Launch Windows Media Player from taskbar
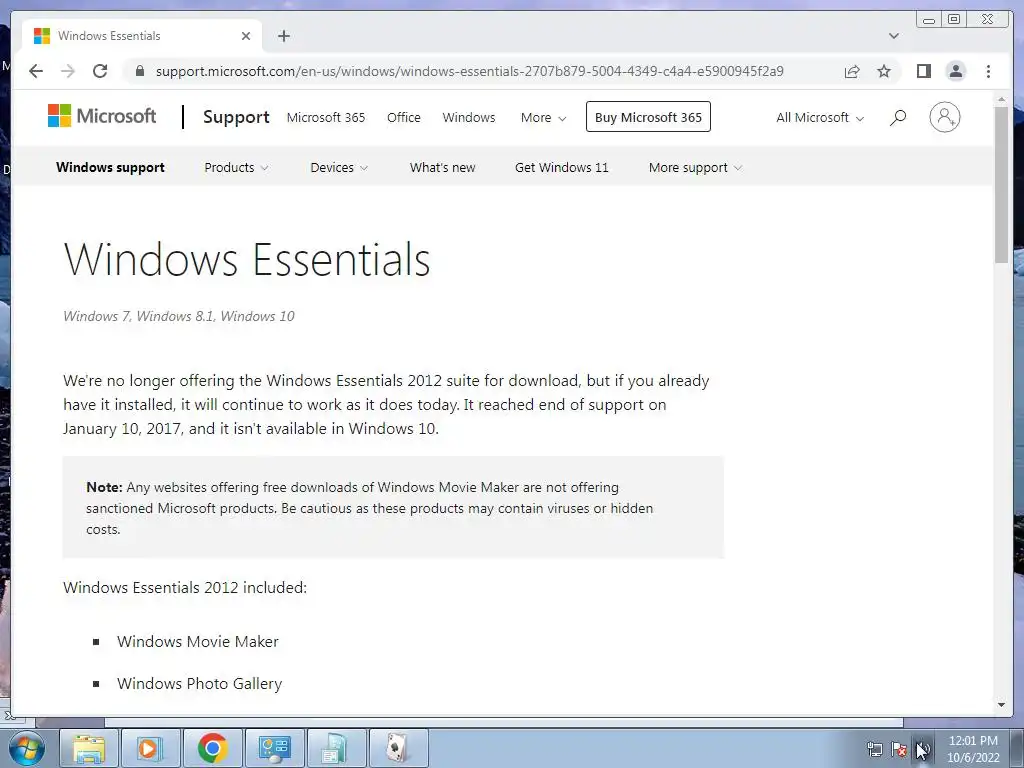This screenshot has height=768, width=1024. click(x=150, y=748)
